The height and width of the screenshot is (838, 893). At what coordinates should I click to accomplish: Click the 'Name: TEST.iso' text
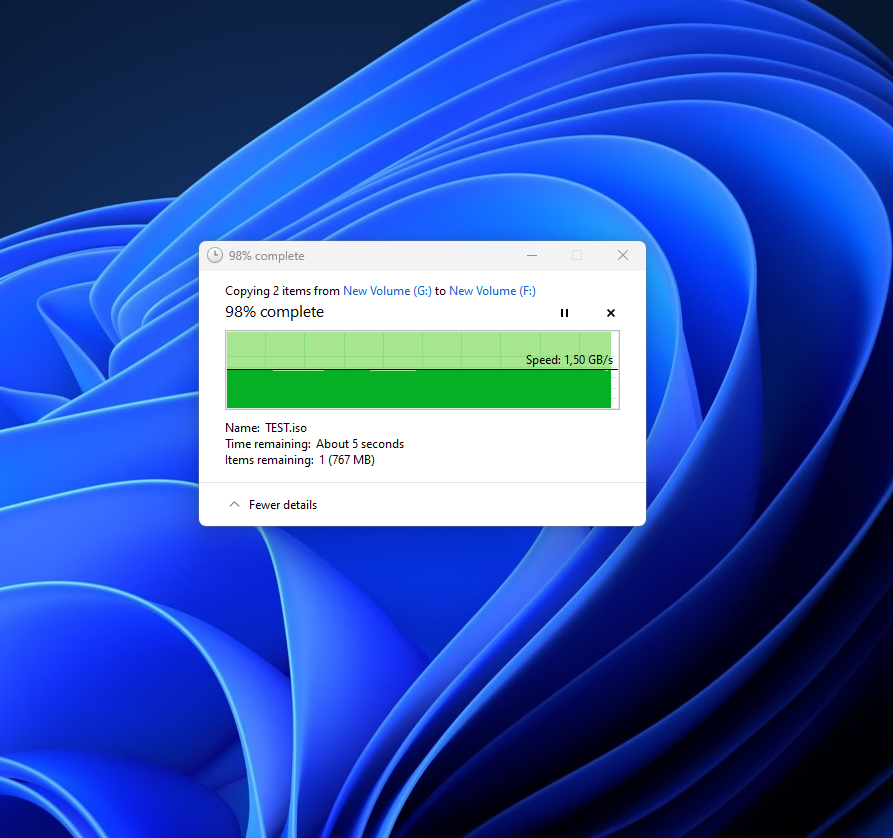click(266, 428)
